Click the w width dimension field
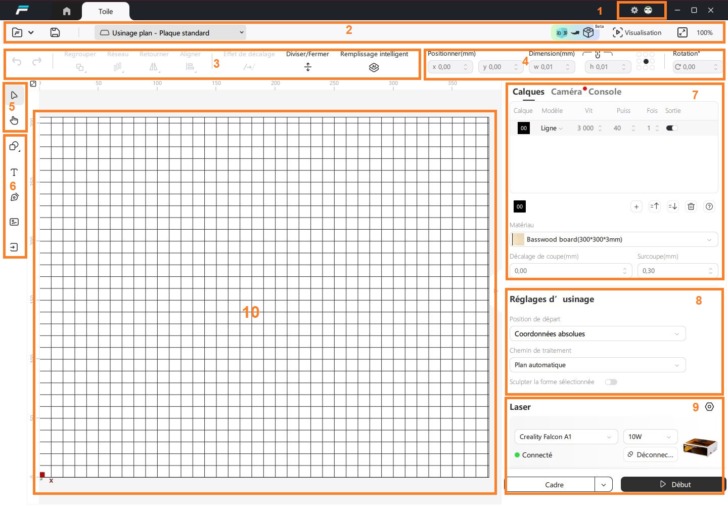Viewport: 728px width, 506px height. pos(552,67)
